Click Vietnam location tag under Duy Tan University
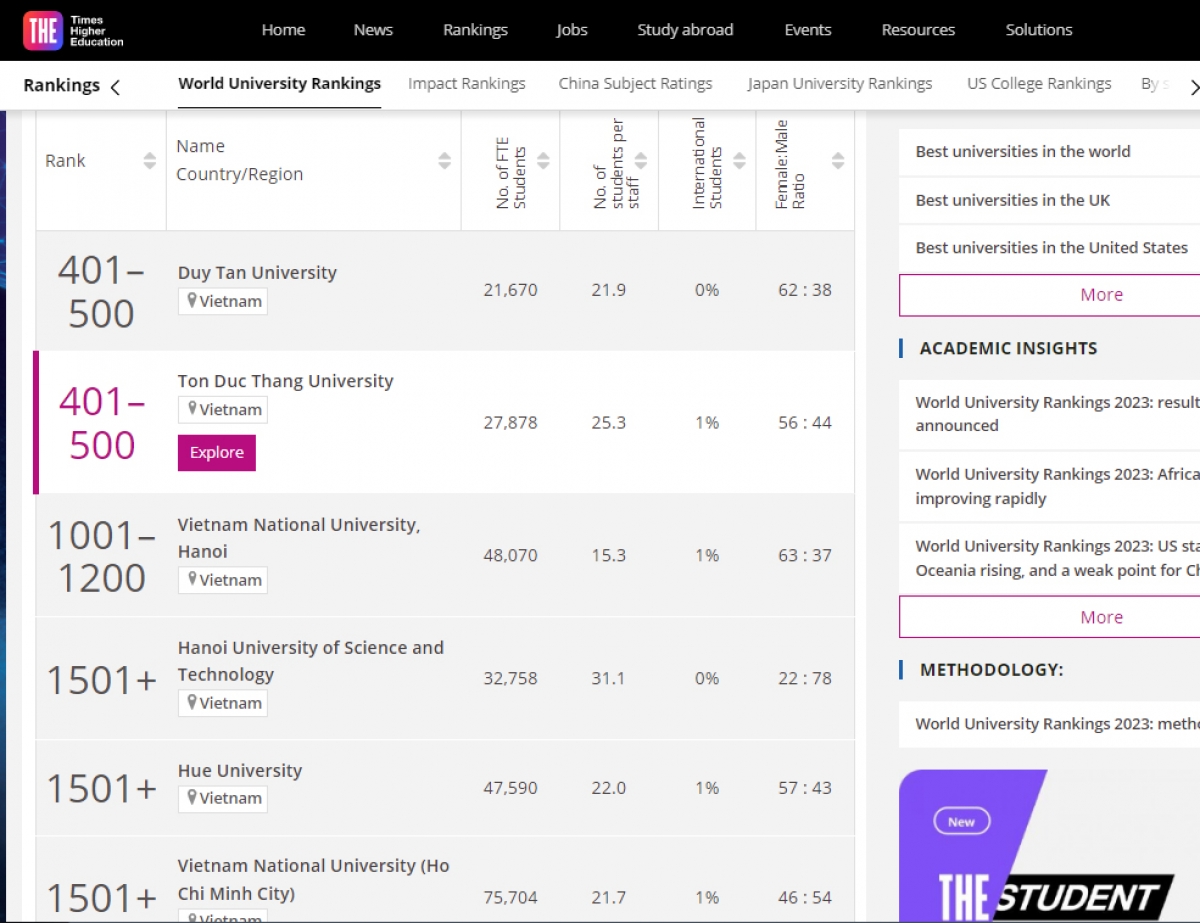 (x=223, y=301)
